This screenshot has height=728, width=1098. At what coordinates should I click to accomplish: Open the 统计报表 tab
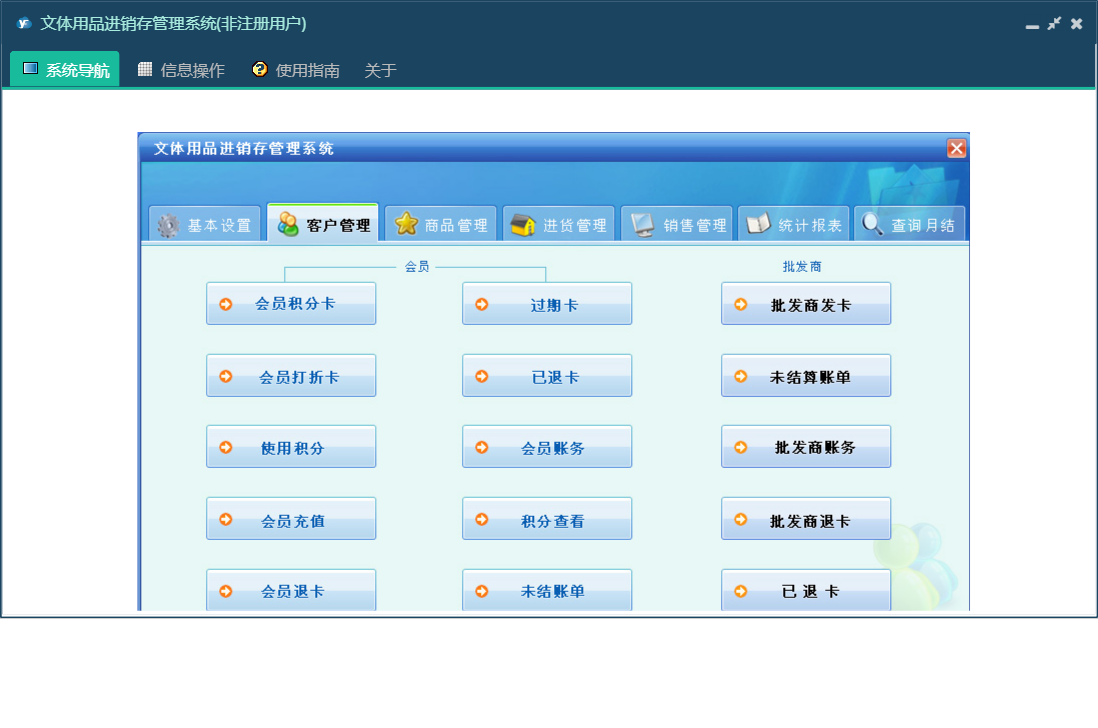click(794, 224)
